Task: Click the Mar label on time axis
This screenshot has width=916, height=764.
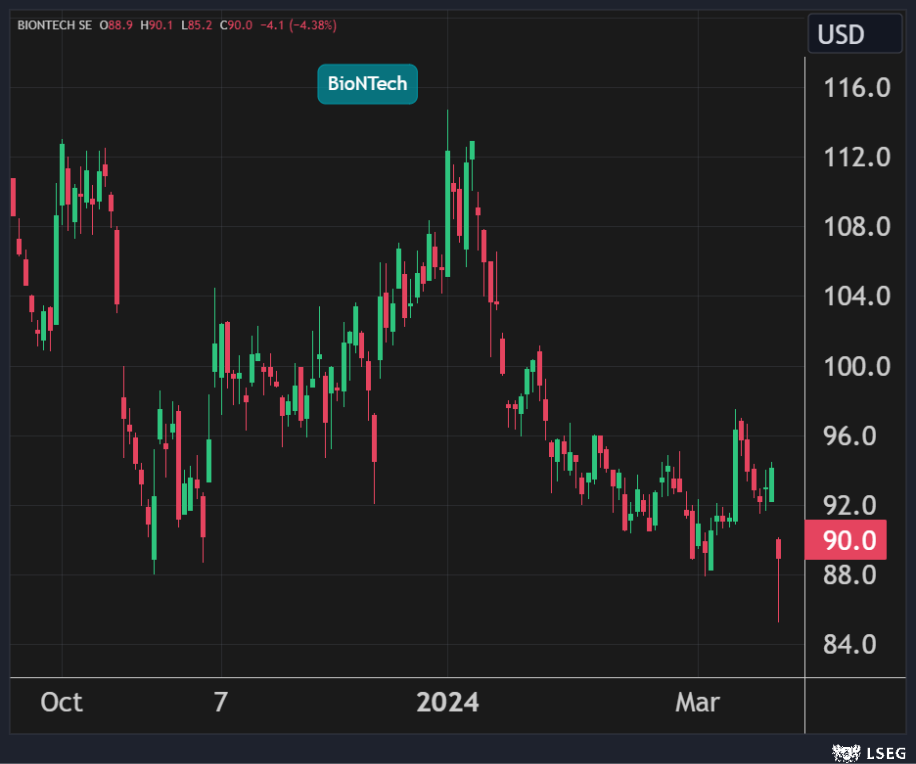Action: coord(697,703)
